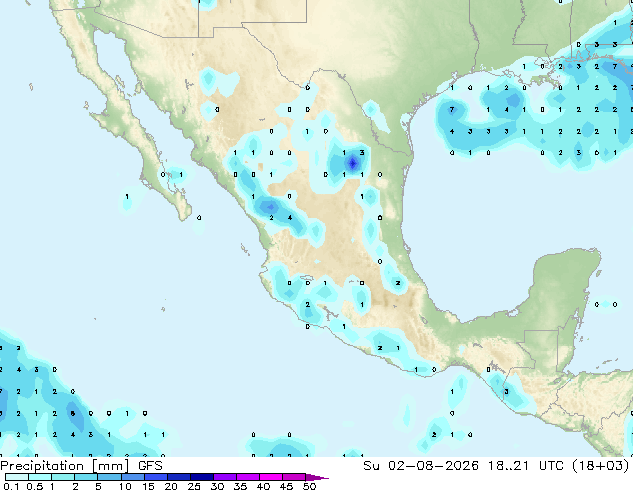Click the 2–5 mm legend swatch
The width and height of the screenshot is (634, 490).
point(86,477)
